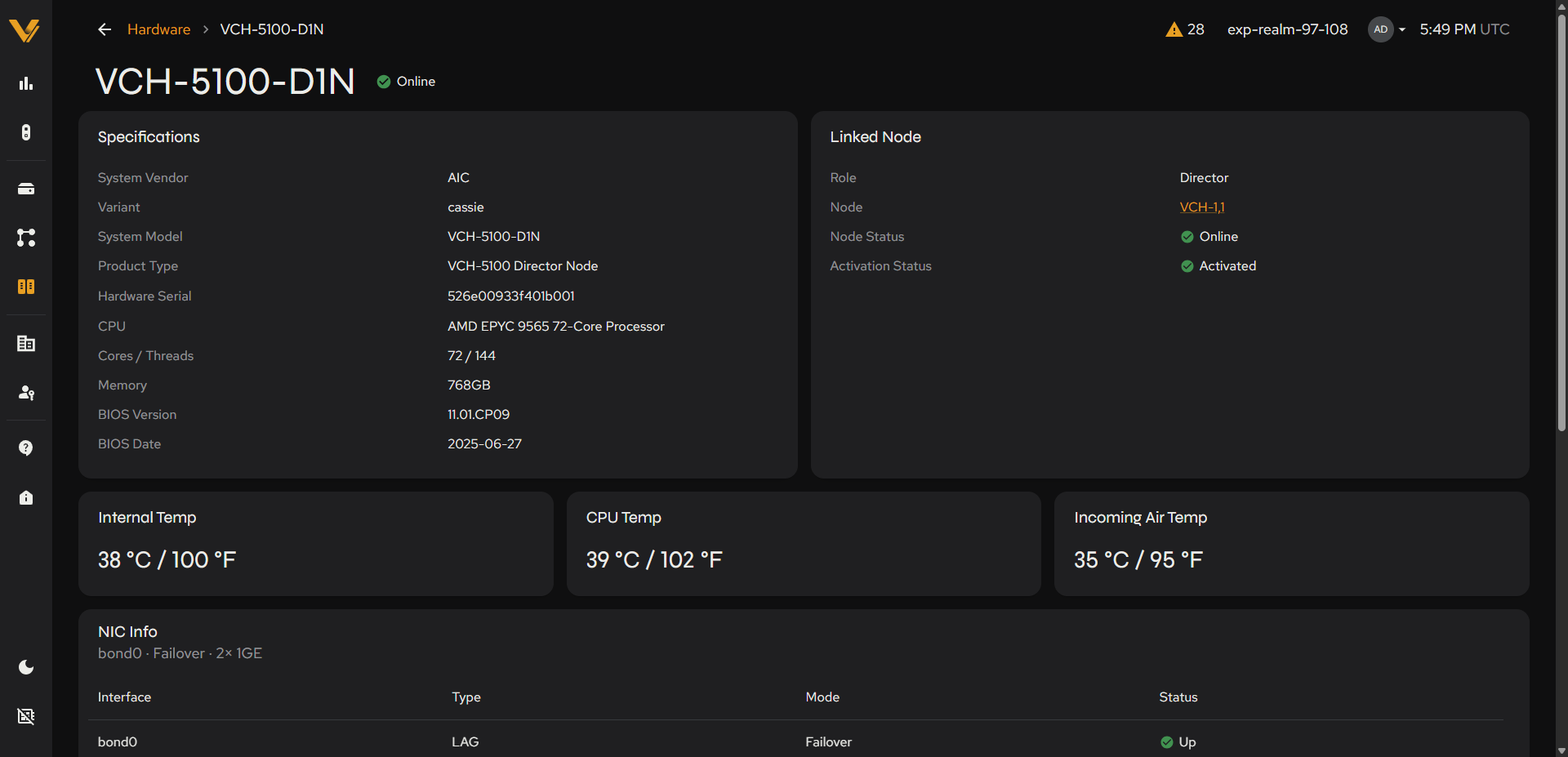
Task: Click the Interface column header
Action: tap(124, 697)
